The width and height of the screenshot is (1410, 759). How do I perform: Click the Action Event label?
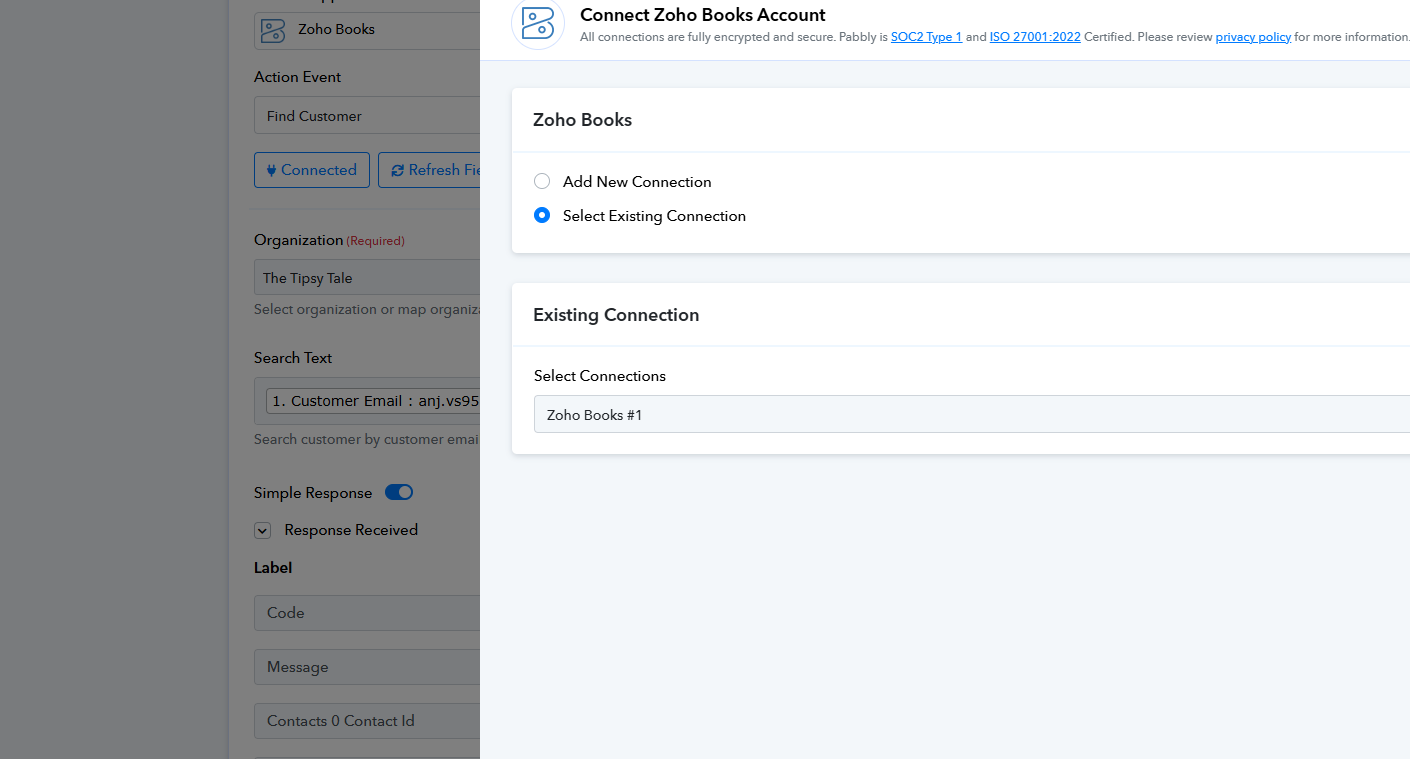tap(297, 77)
